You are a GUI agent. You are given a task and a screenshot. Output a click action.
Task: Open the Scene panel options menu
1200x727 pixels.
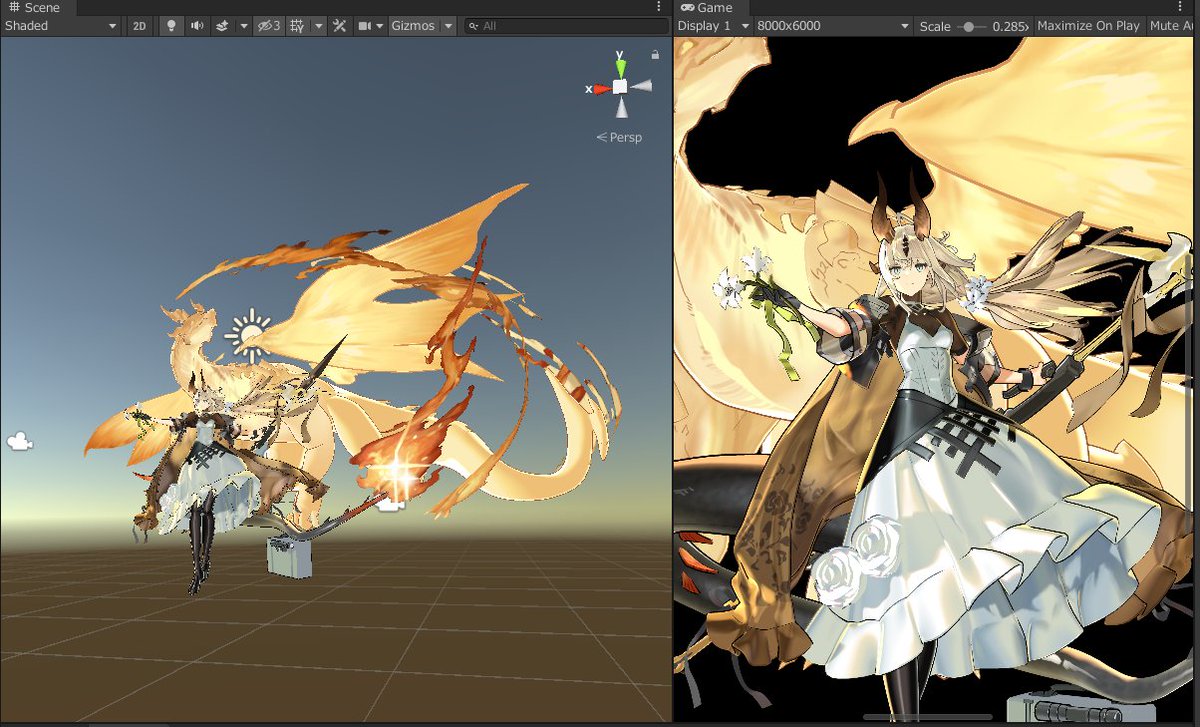click(658, 7)
